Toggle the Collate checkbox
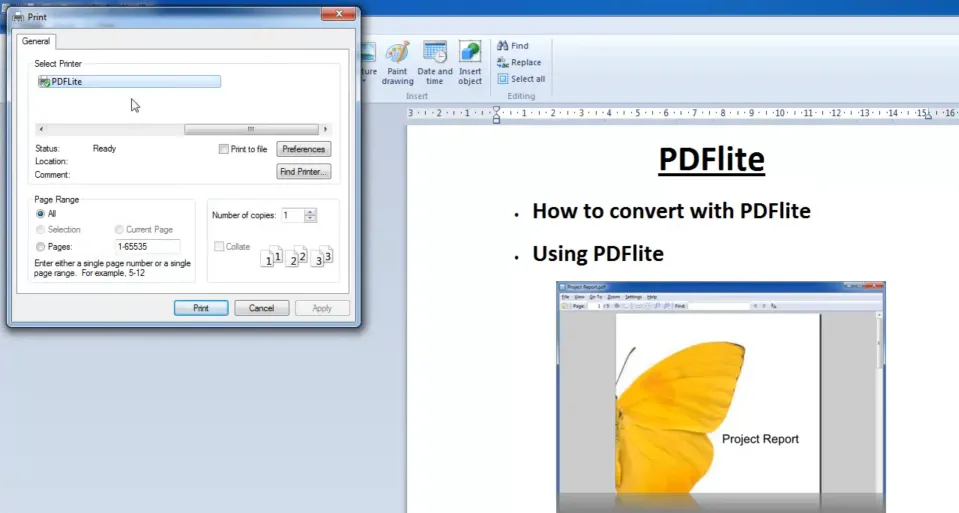Viewport: 959px width, 513px height. click(x=219, y=246)
